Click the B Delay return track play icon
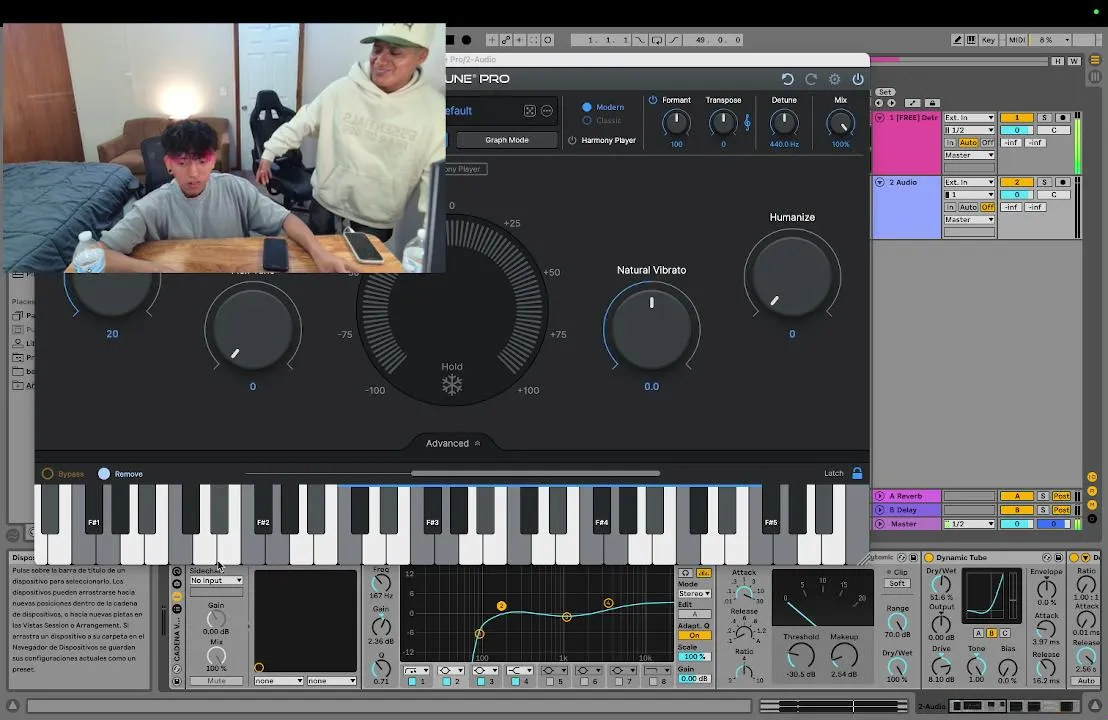The height and width of the screenshot is (720, 1108). coord(880,509)
